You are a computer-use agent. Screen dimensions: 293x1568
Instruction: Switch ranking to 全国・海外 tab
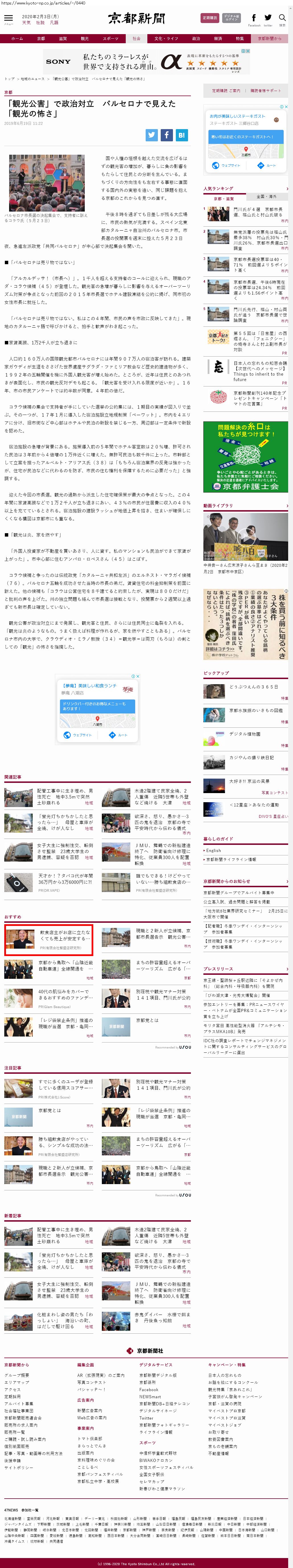click(x=266, y=196)
